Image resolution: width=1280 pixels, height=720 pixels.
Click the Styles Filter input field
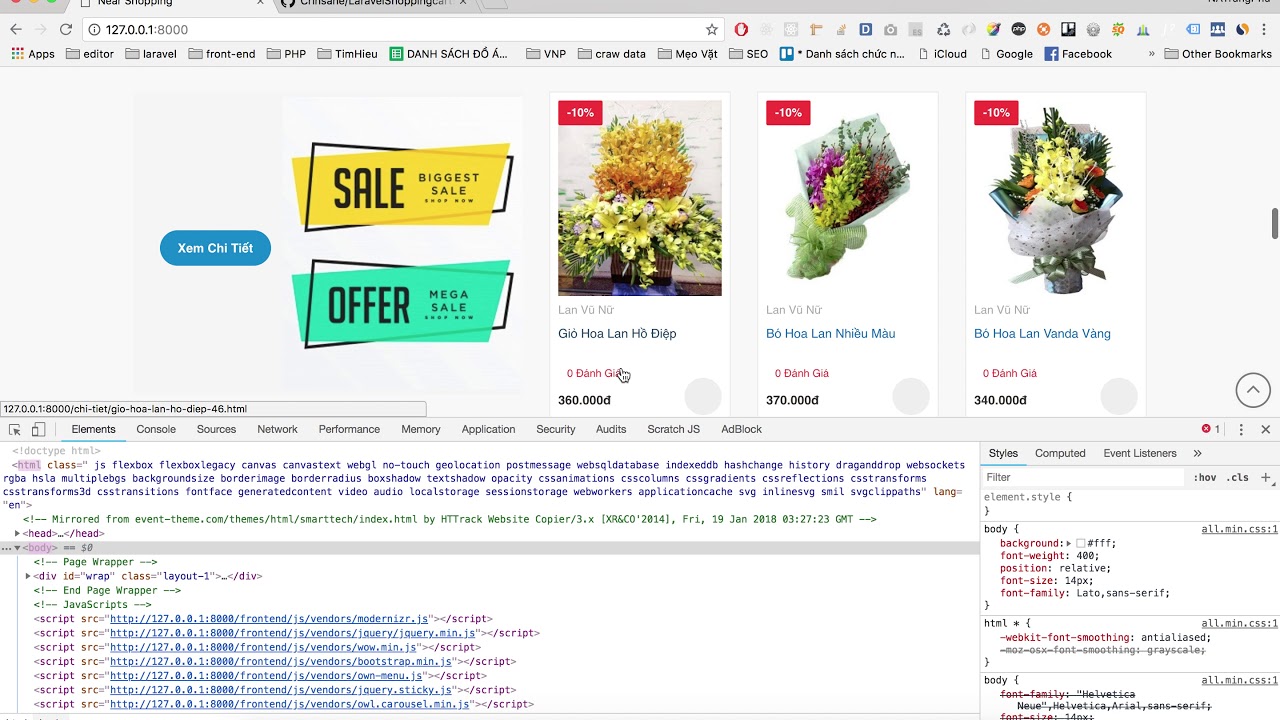[1085, 478]
